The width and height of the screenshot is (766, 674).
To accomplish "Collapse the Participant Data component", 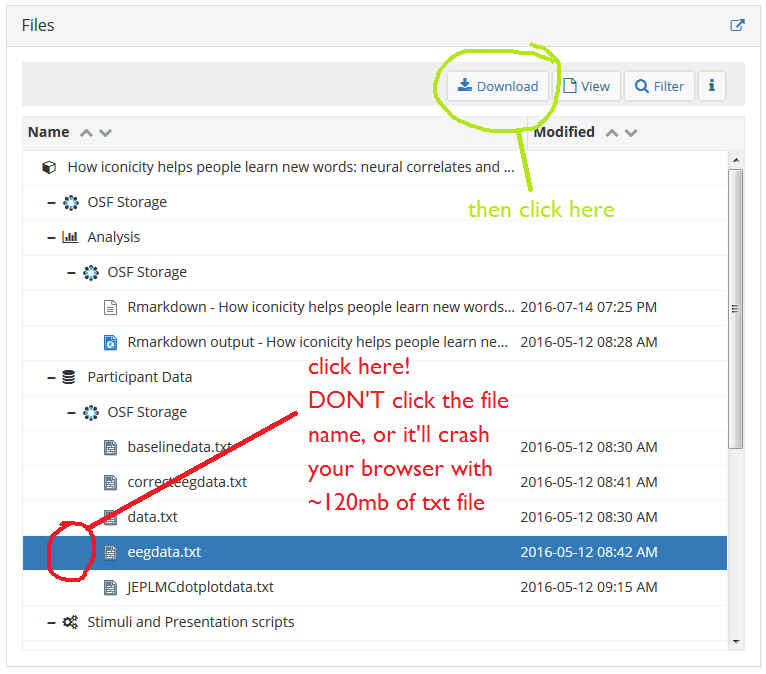I will pyautogui.click(x=51, y=377).
